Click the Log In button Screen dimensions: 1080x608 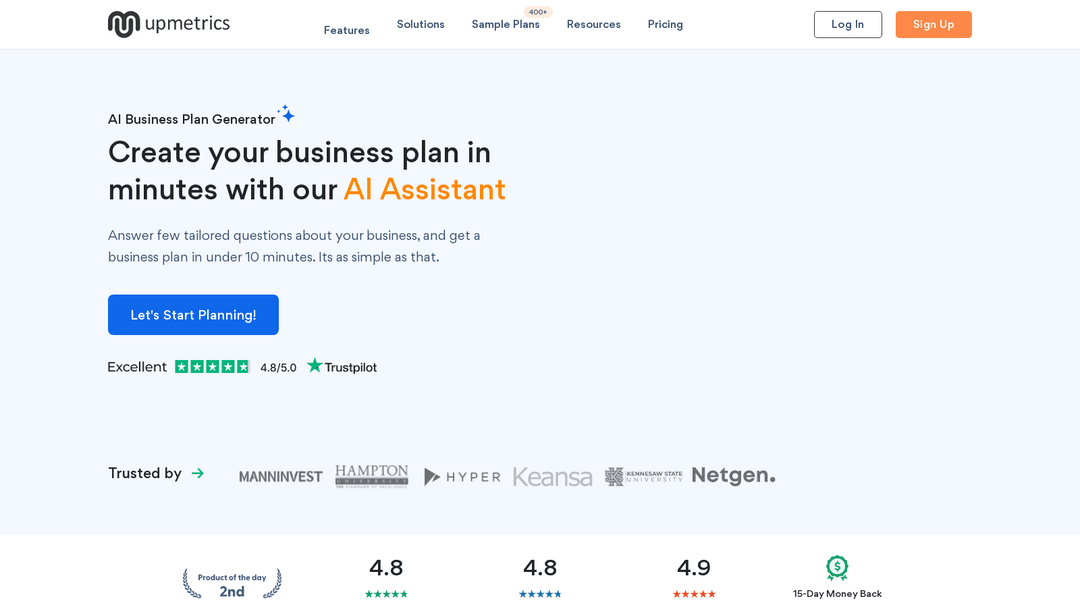point(847,24)
